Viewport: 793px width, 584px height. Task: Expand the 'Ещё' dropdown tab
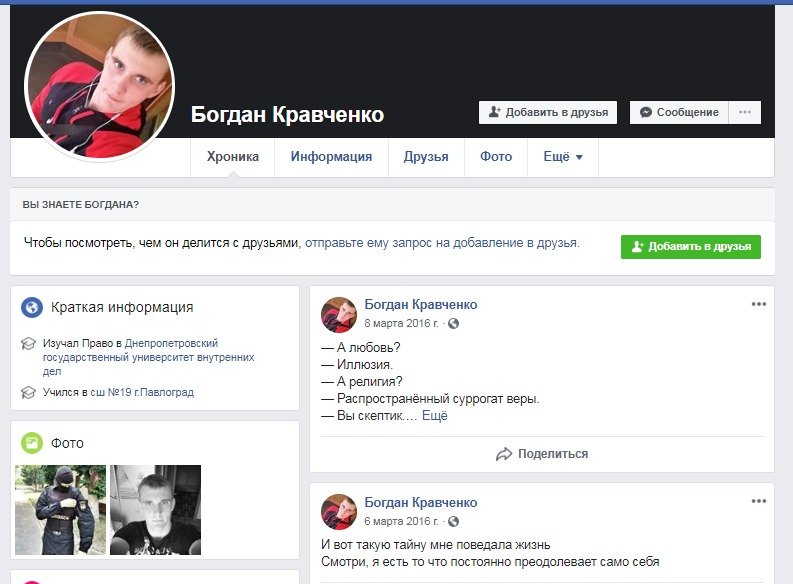click(562, 157)
